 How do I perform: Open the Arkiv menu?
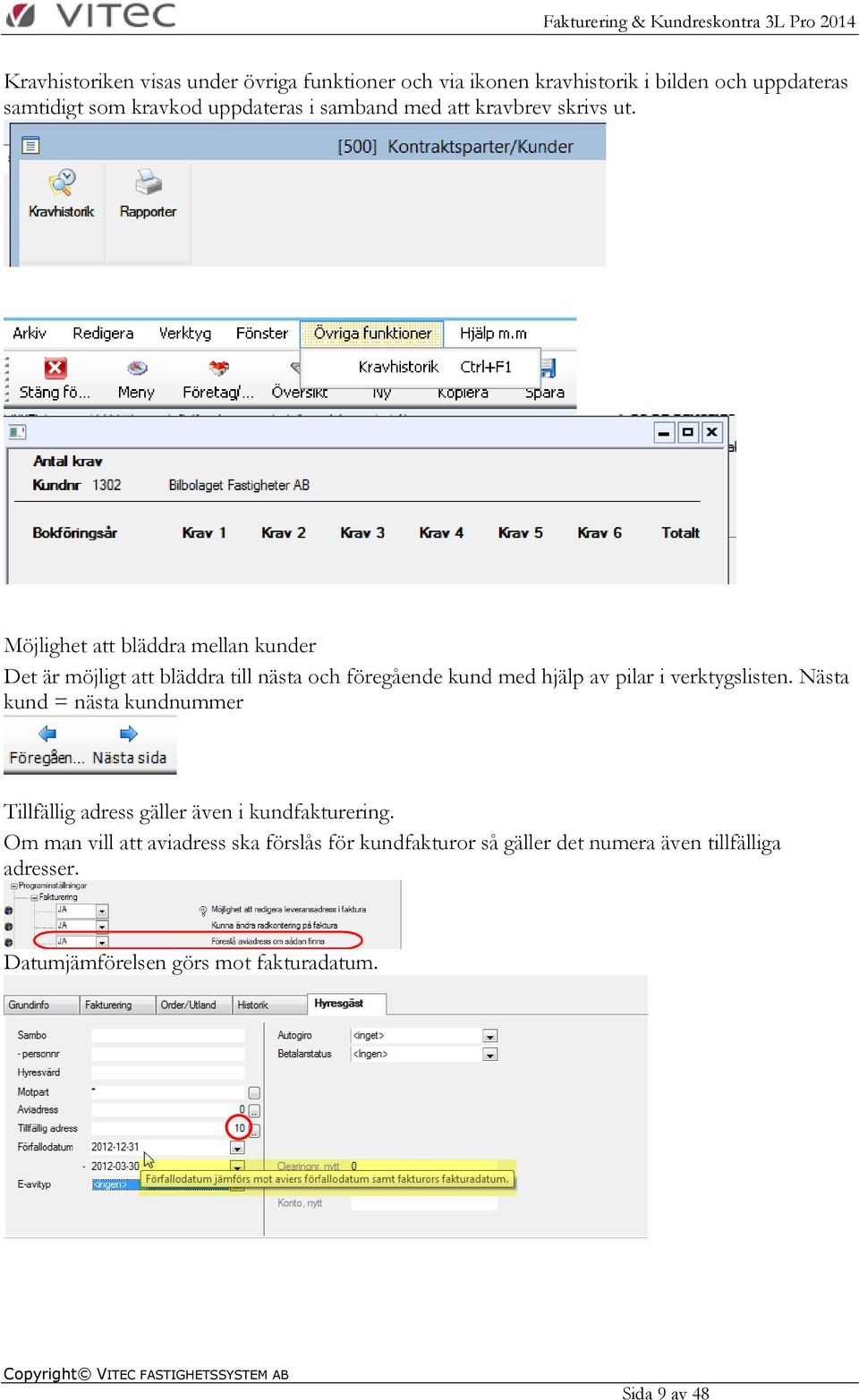[30, 333]
